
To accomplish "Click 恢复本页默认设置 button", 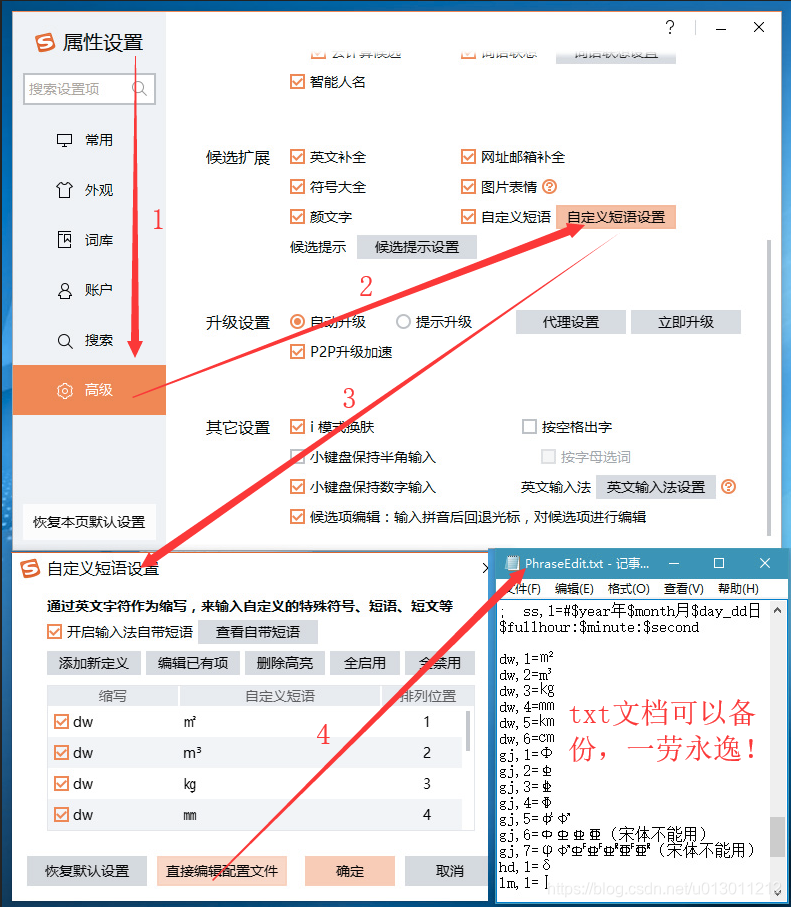I will [89, 522].
